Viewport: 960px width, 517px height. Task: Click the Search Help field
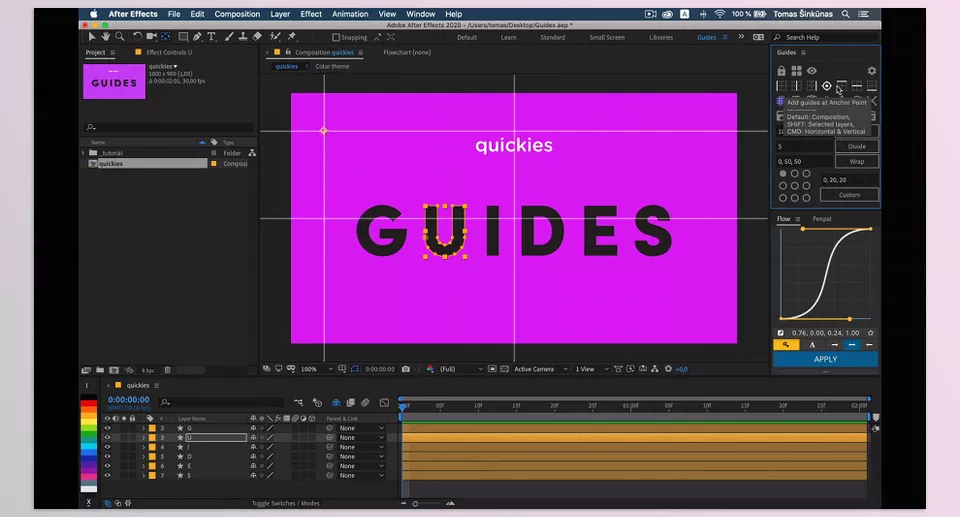825,37
